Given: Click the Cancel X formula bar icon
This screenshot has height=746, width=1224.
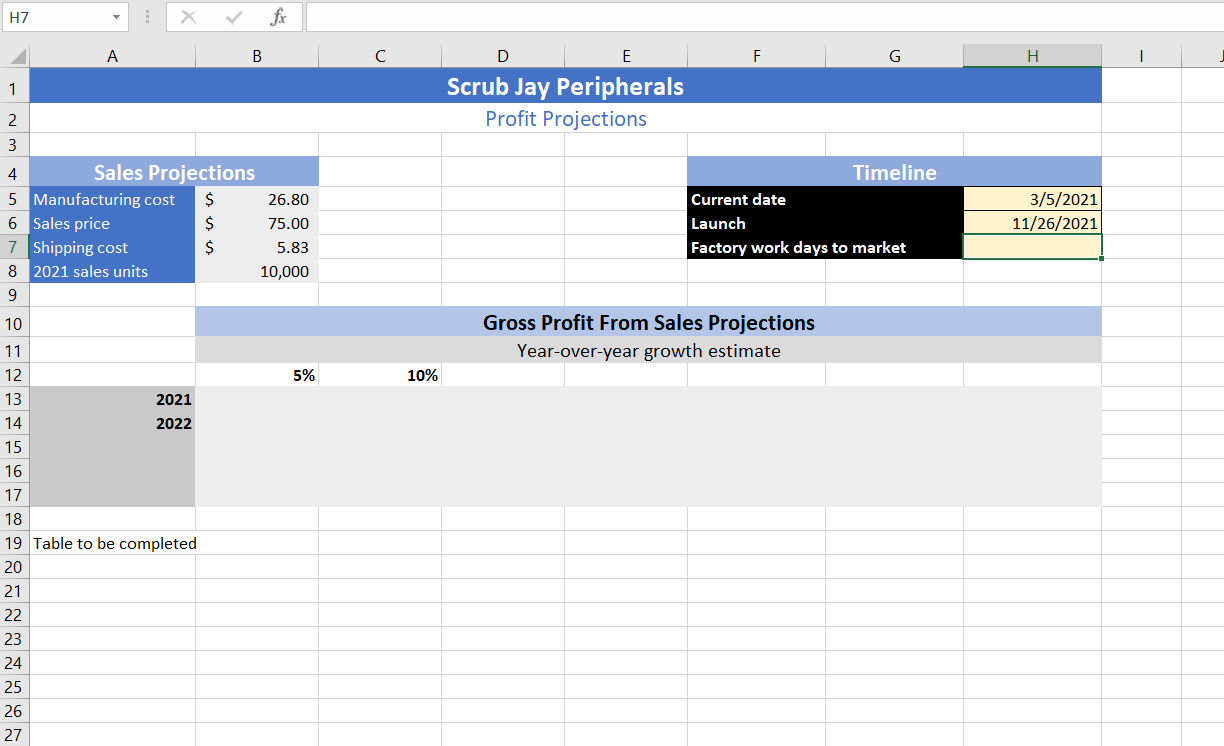Looking at the screenshot, I should 188,17.
